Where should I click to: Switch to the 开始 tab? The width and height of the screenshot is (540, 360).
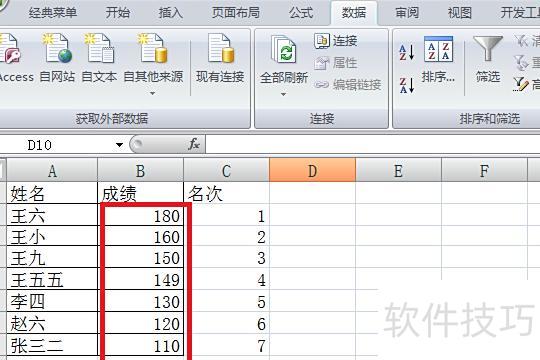tap(118, 13)
